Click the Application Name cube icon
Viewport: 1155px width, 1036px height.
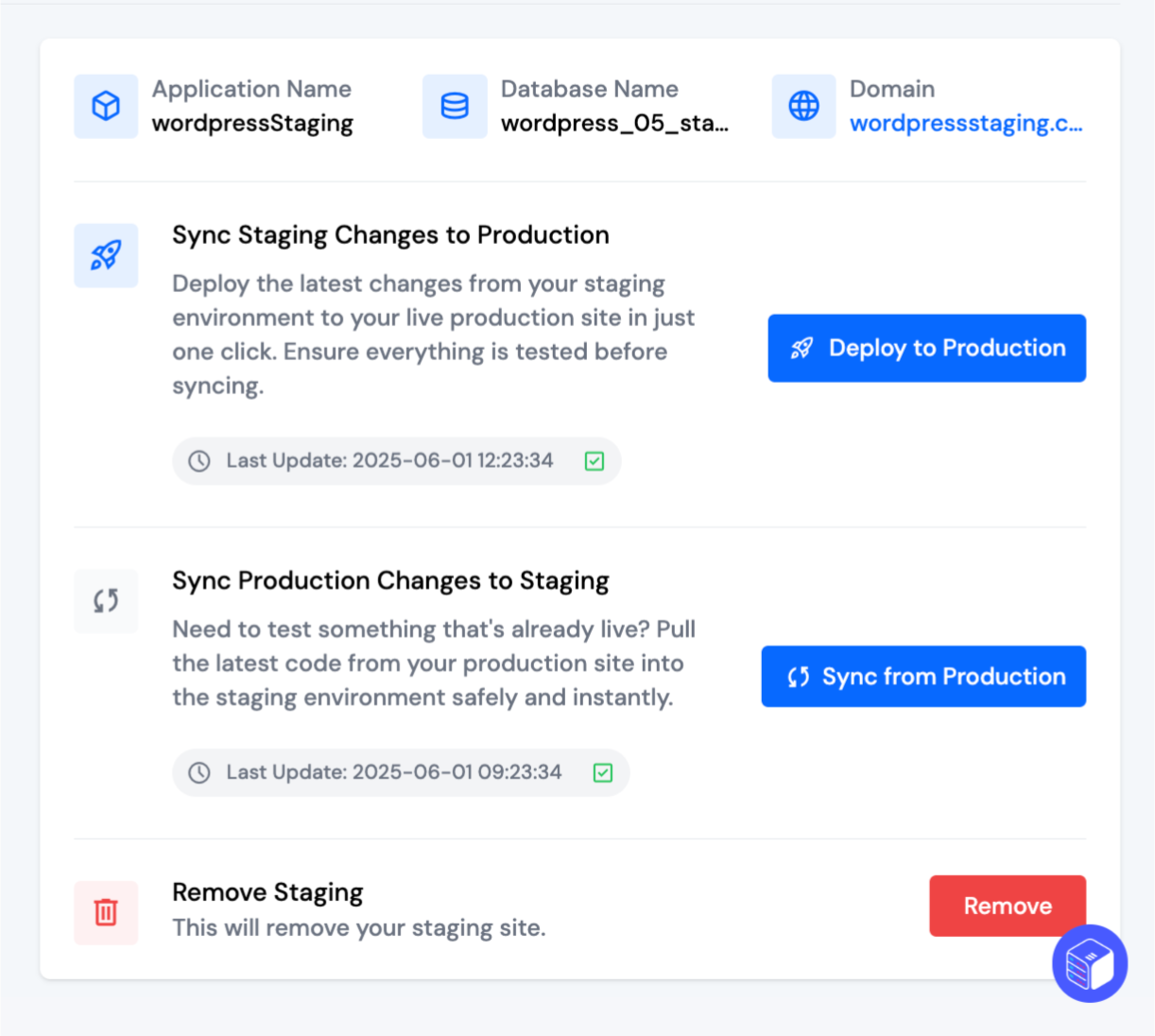click(106, 106)
